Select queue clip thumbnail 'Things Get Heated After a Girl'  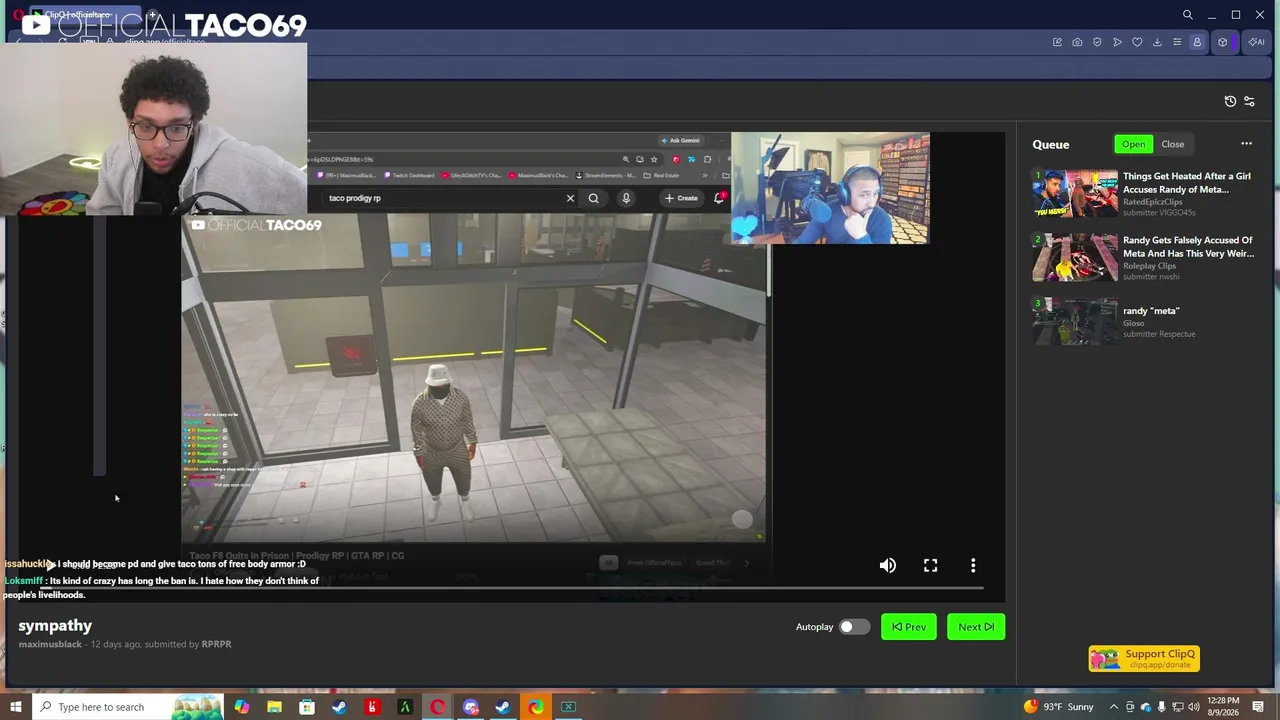click(1075, 193)
